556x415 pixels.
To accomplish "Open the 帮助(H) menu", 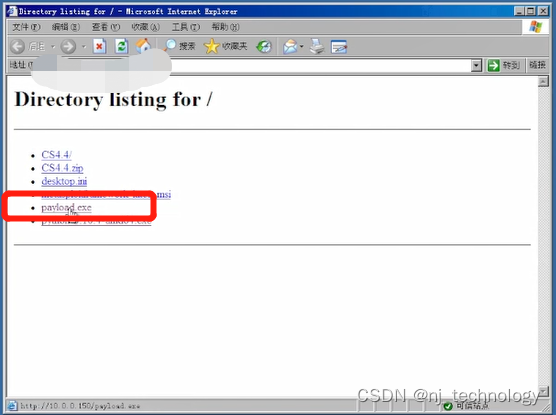I will point(225,27).
